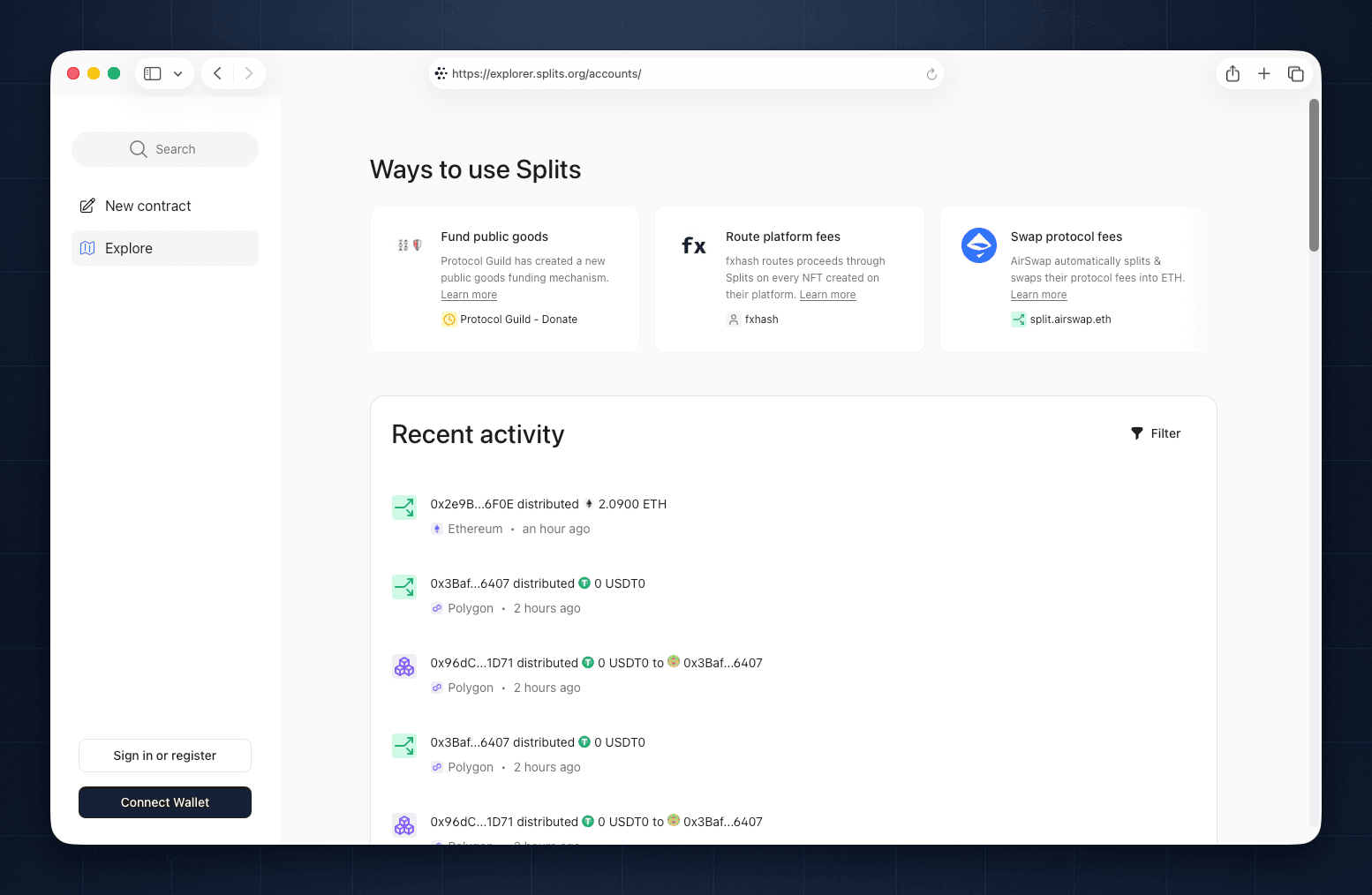The height and width of the screenshot is (895, 1372).
Task: Click the fxhash user avatar icon
Action: (x=734, y=320)
